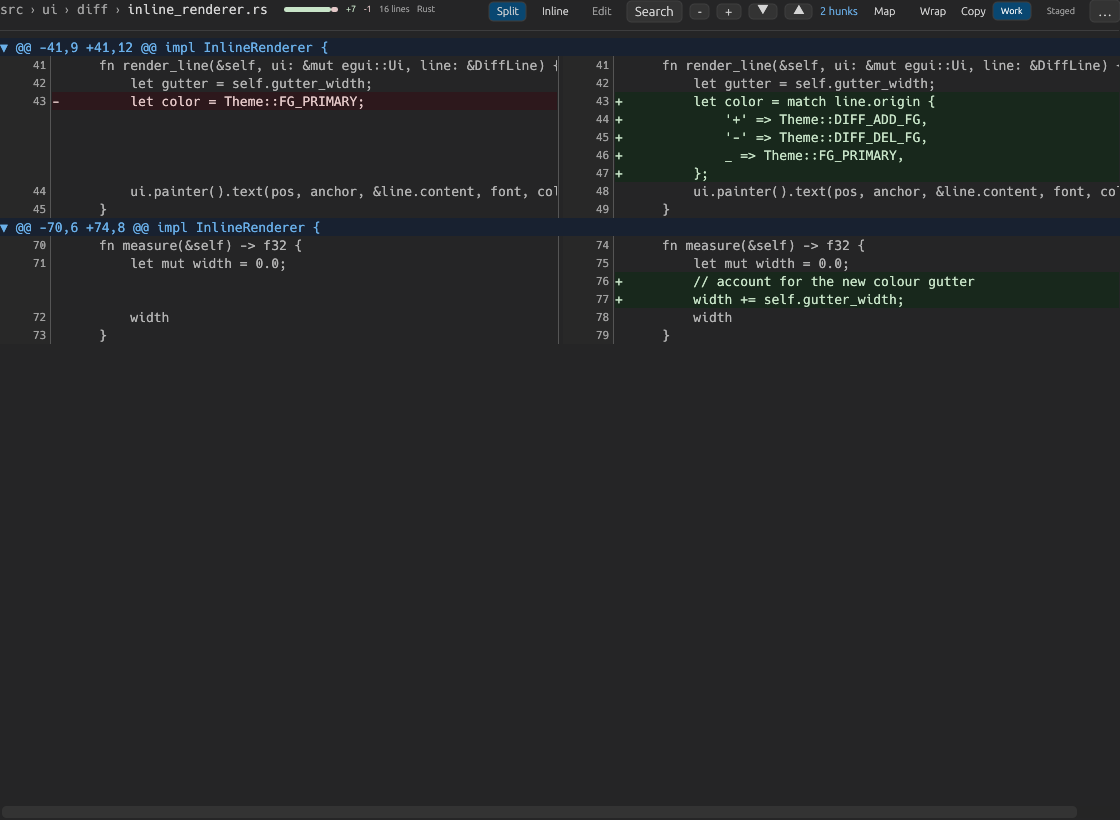Click the plus marker beside line 44
The image size is (1120, 820).
(619, 120)
